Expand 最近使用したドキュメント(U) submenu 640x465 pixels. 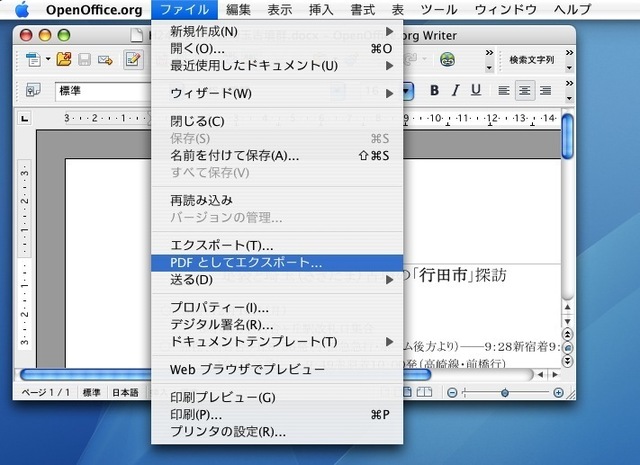coord(277,66)
